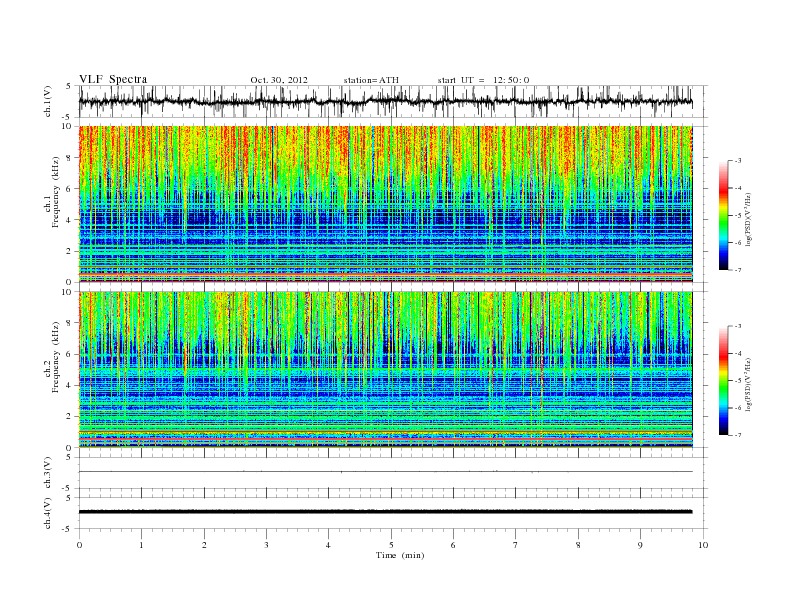Click the "-3" value on the ch.1 colorbar

[x=738, y=161]
